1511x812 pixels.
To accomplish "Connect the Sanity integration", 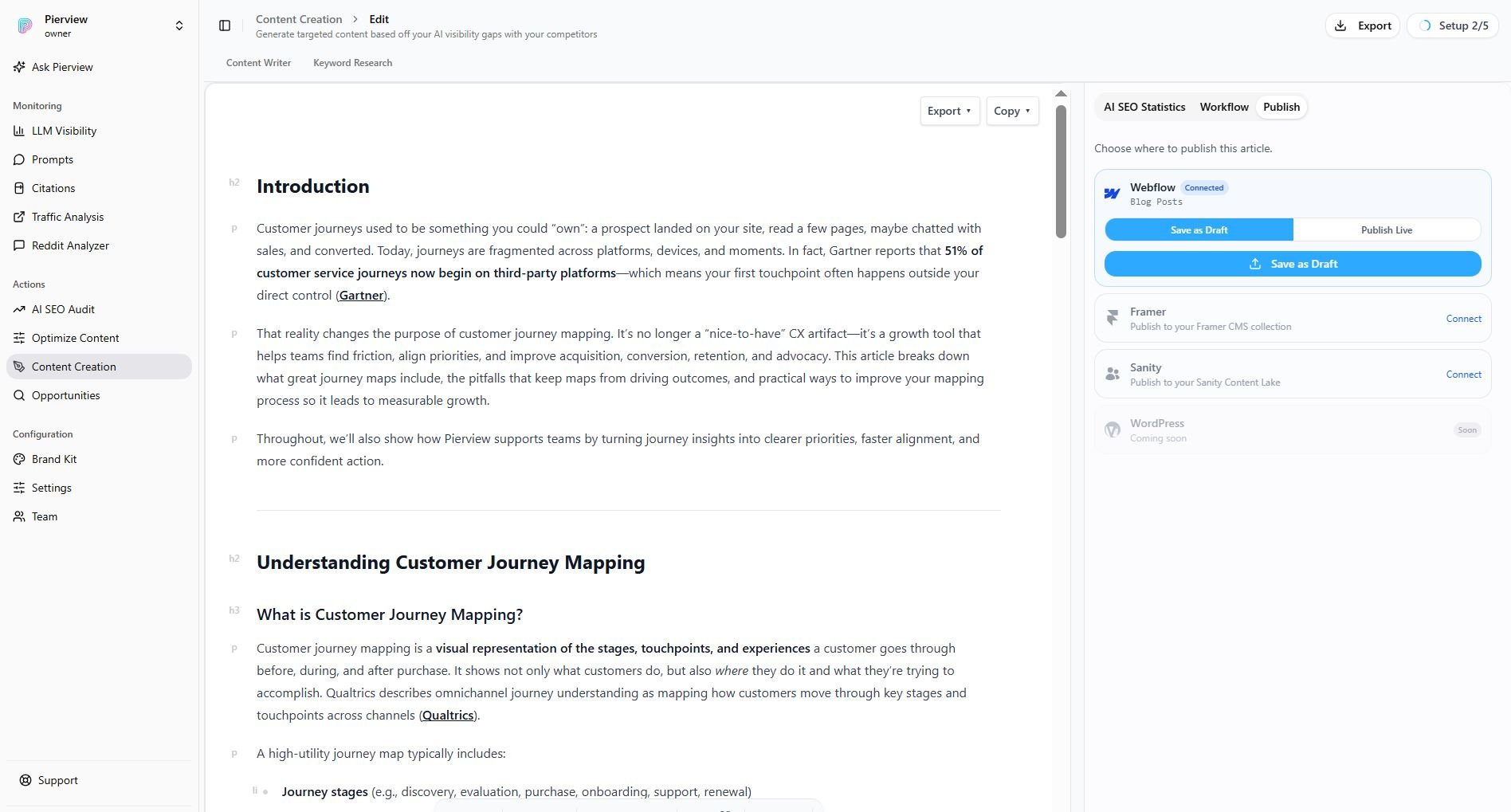I will (1463, 375).
